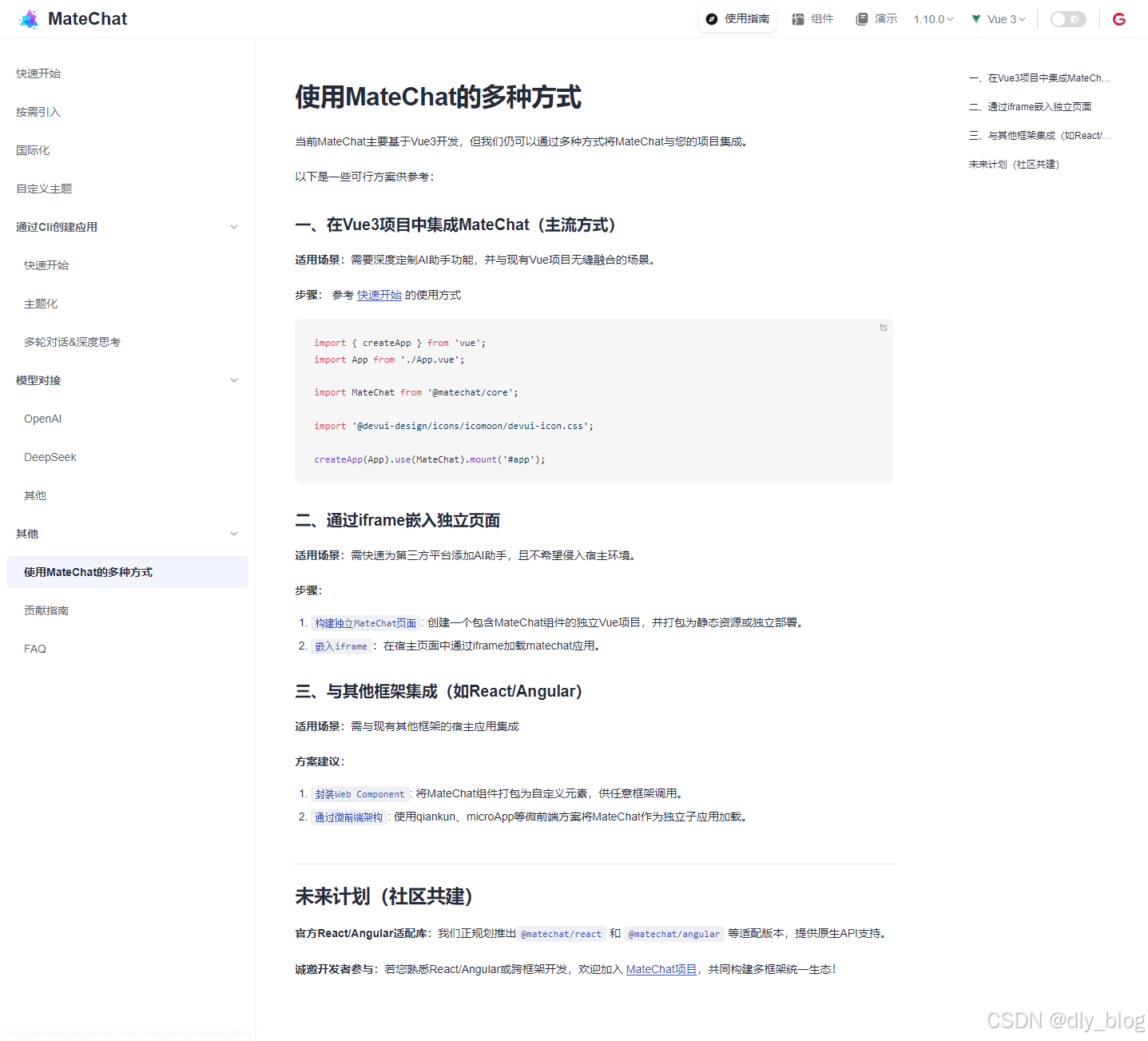Image resolution: width=1148 pixels, height=1041 pixels.
Task: Click heading 二、通过iframe嵌入独立页面
Action: coord(398,521)
